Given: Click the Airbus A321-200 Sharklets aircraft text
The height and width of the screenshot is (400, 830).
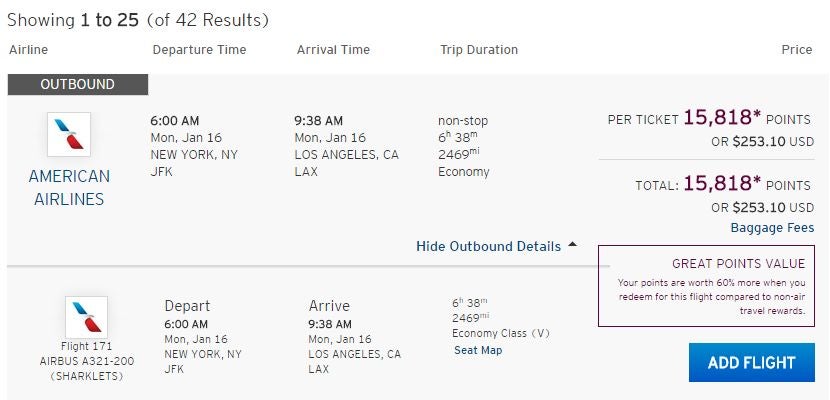Looking at the screenshot, I should click(x=86, y=368).
